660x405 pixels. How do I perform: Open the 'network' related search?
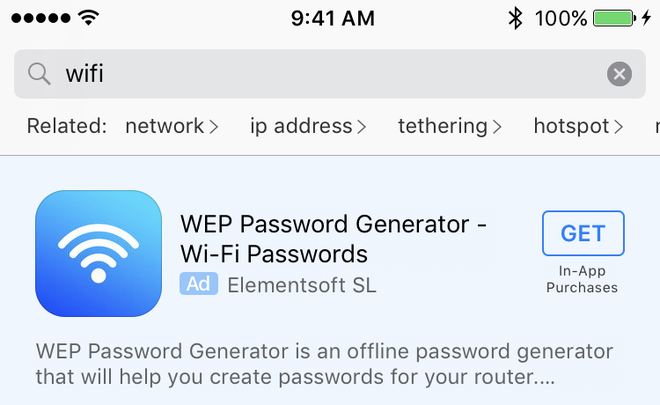[x=171, y=126]
